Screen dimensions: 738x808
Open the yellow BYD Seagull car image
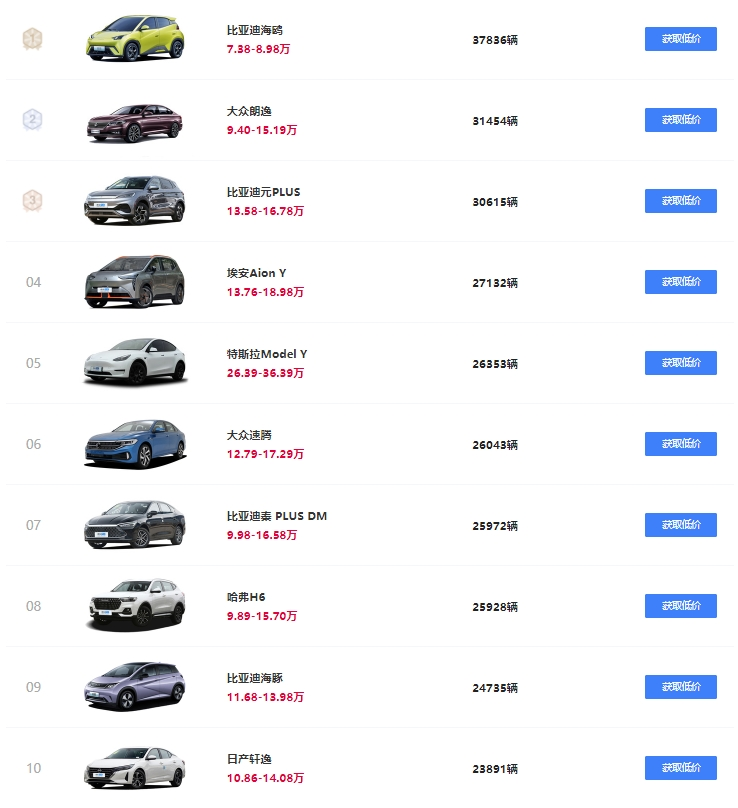point(135,38)
